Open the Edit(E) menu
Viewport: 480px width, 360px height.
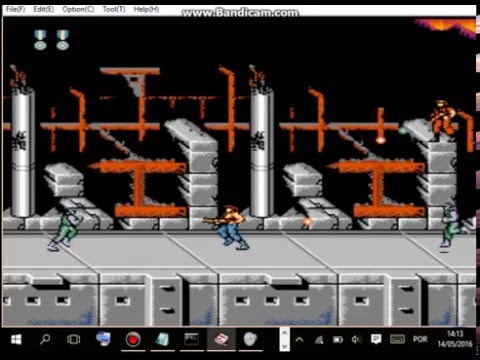click(43, 9)
